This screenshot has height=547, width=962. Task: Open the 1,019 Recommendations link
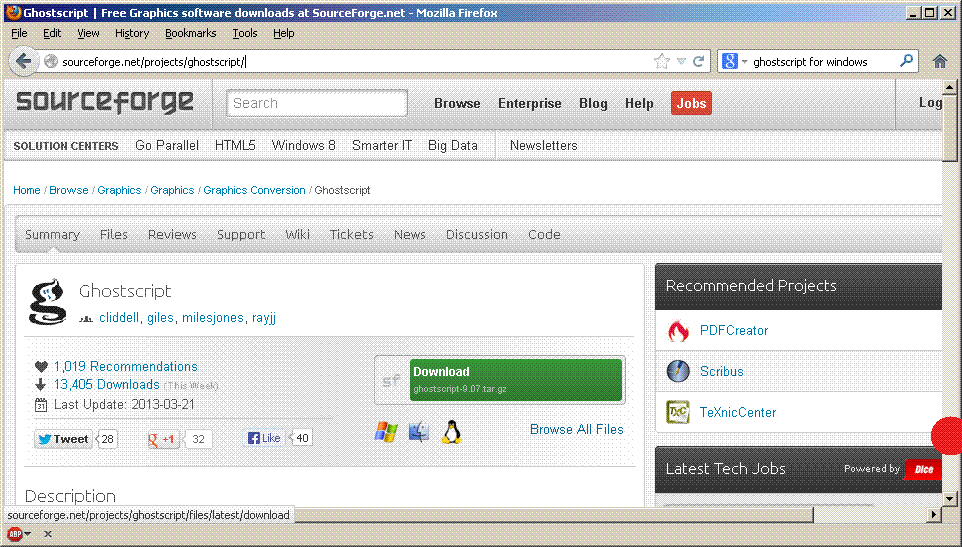pos(126,367)
